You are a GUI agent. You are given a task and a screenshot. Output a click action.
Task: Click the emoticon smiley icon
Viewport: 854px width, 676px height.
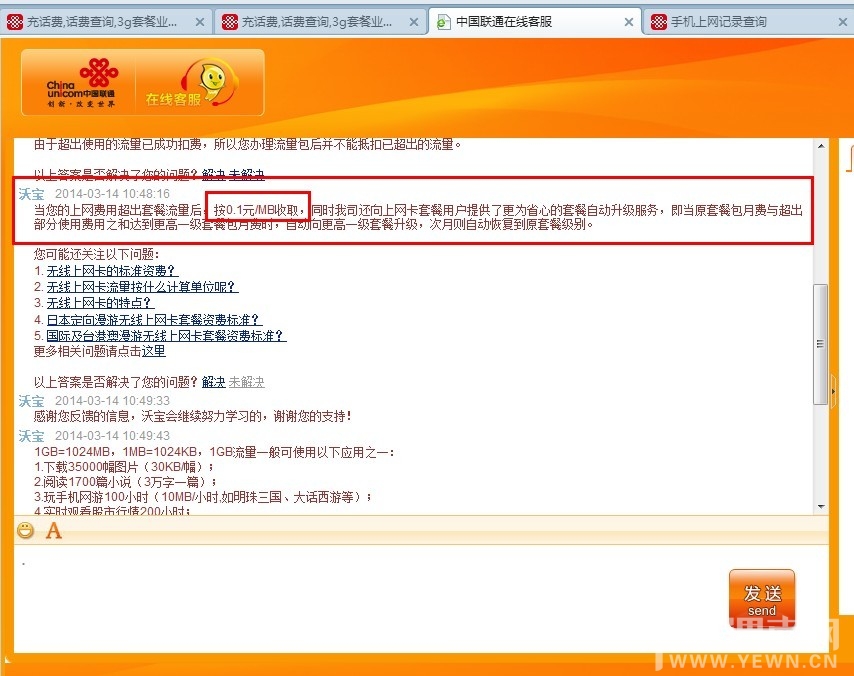(25, 531)
